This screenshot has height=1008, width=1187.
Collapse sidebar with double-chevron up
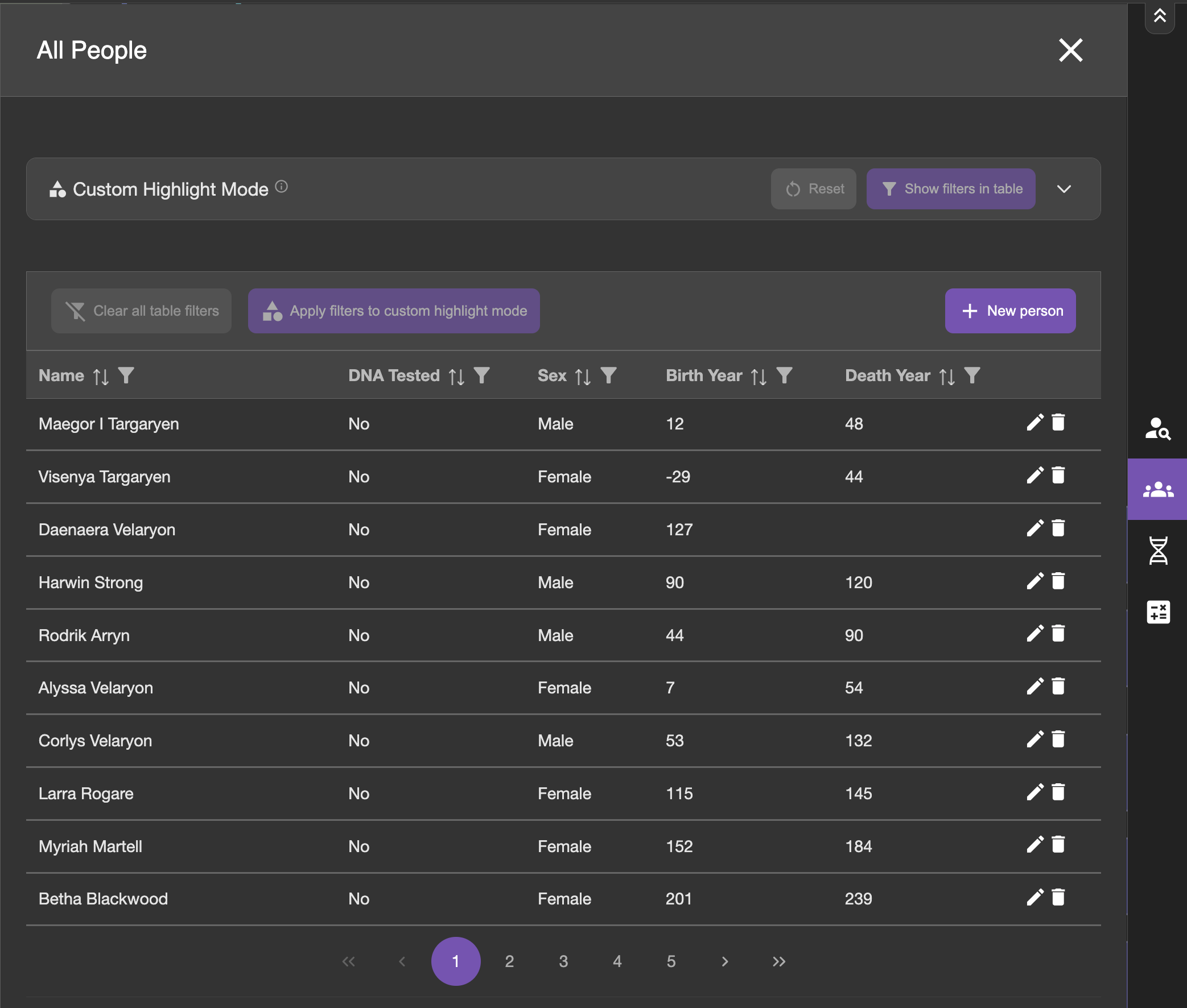(1159, 16)
